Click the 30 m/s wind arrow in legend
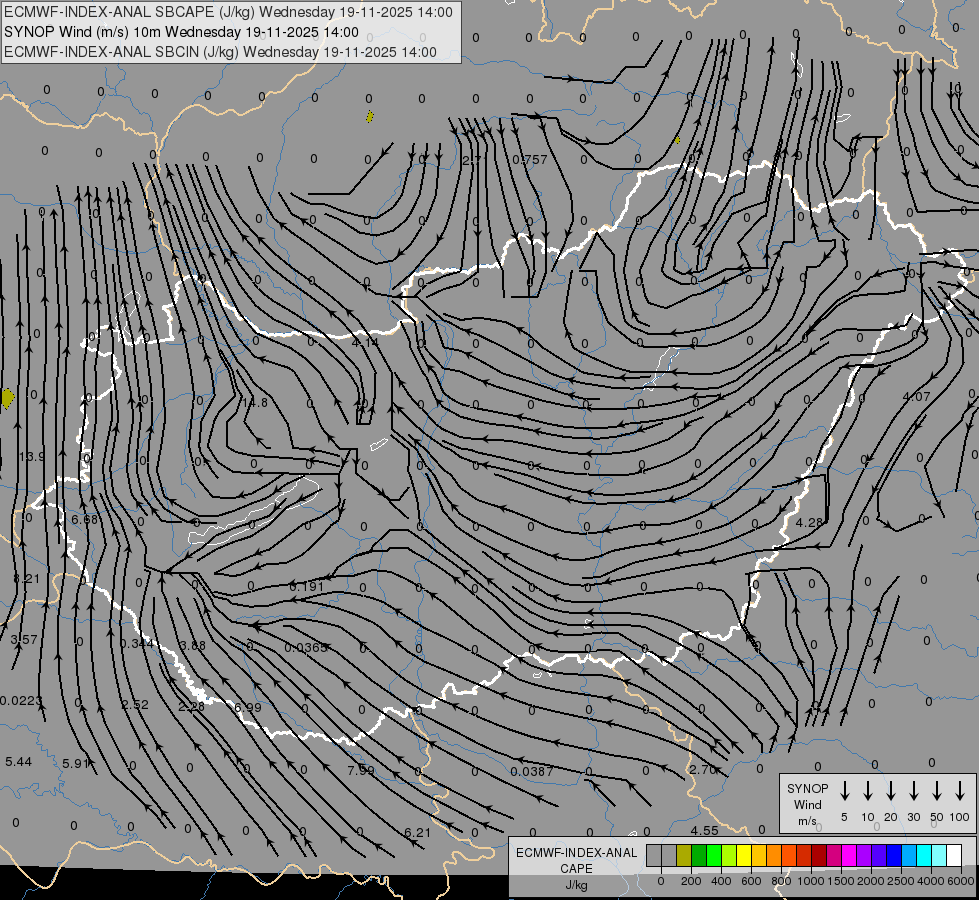Image resolution: width=979 pixels, height=900 pixels. coord(913,791)
